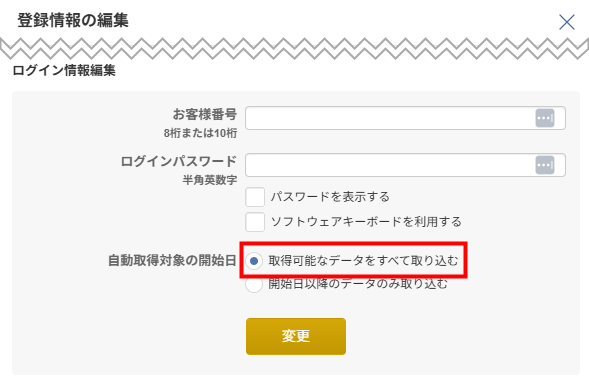Focus the お客様番号 input field

(x=405, y=118)
